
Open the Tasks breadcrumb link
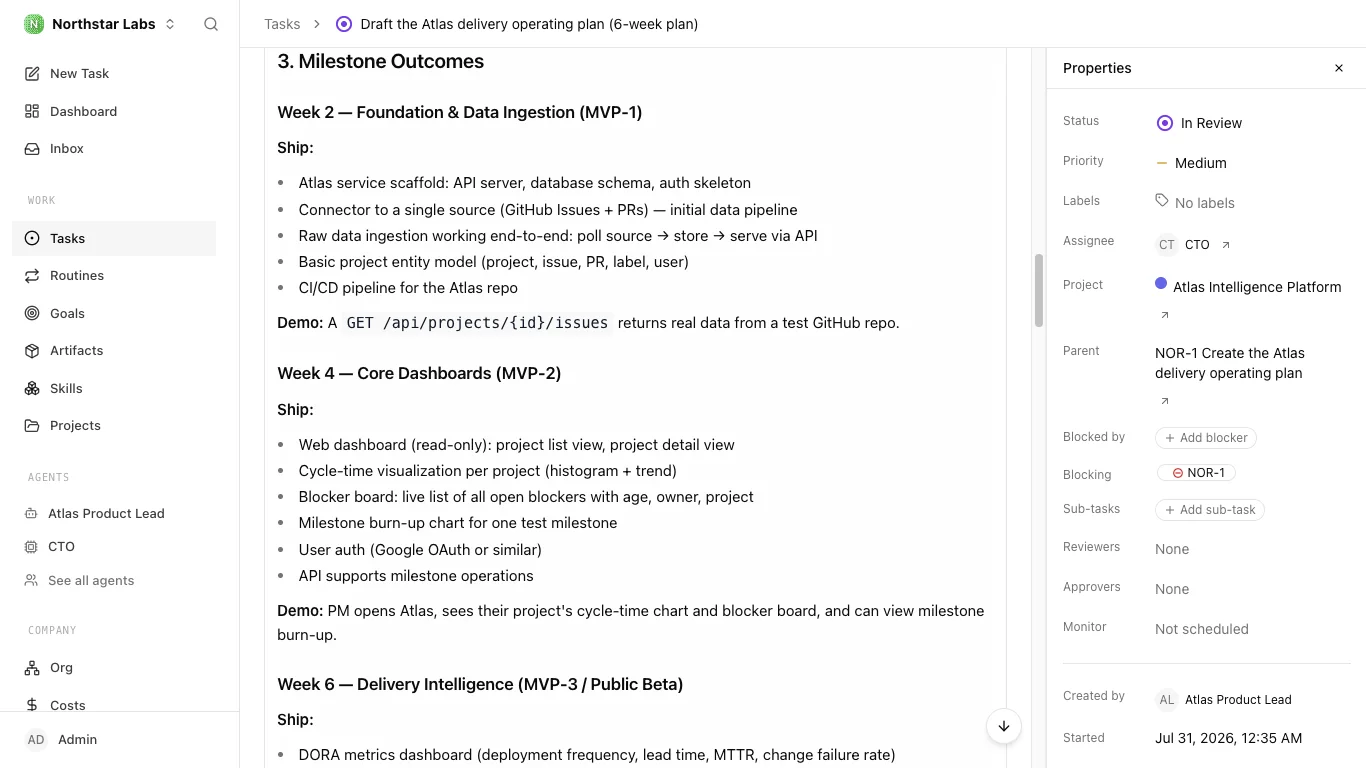282,24
